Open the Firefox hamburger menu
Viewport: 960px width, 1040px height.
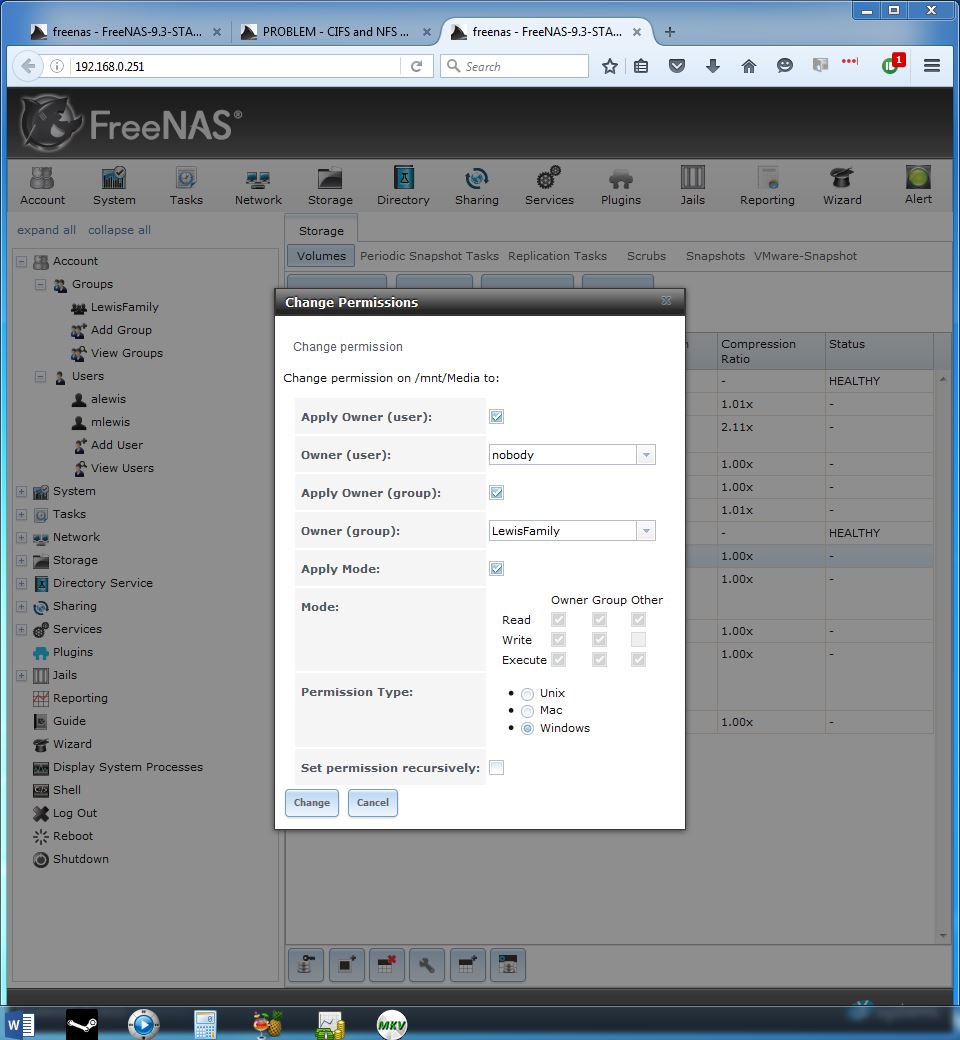tap(931, 66)
